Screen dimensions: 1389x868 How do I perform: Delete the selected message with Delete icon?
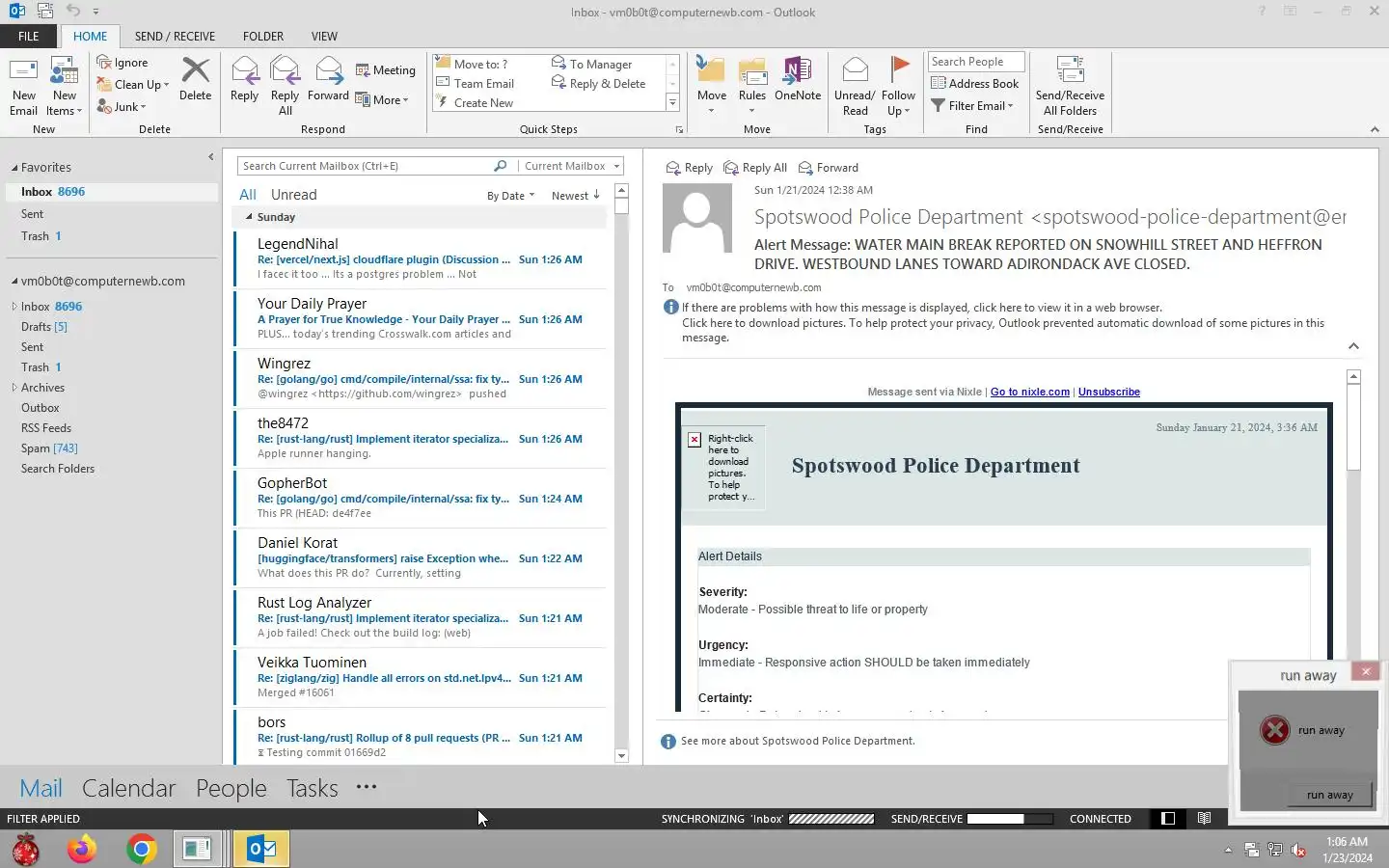pos(195,78)
